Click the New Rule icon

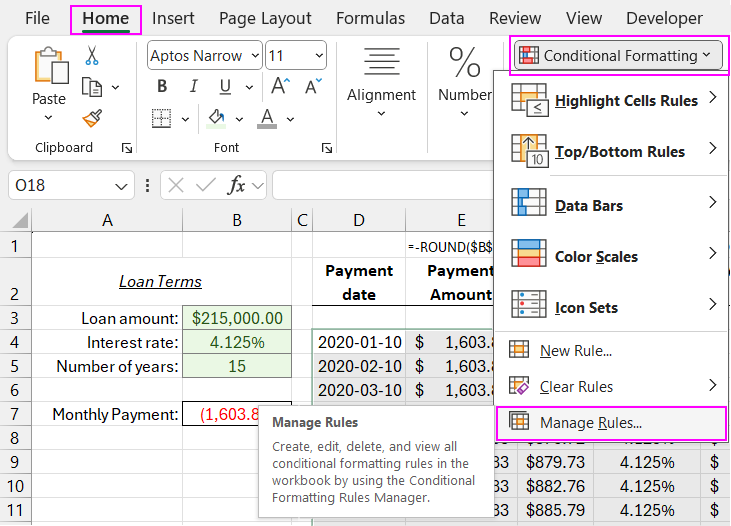coord(519,349)
